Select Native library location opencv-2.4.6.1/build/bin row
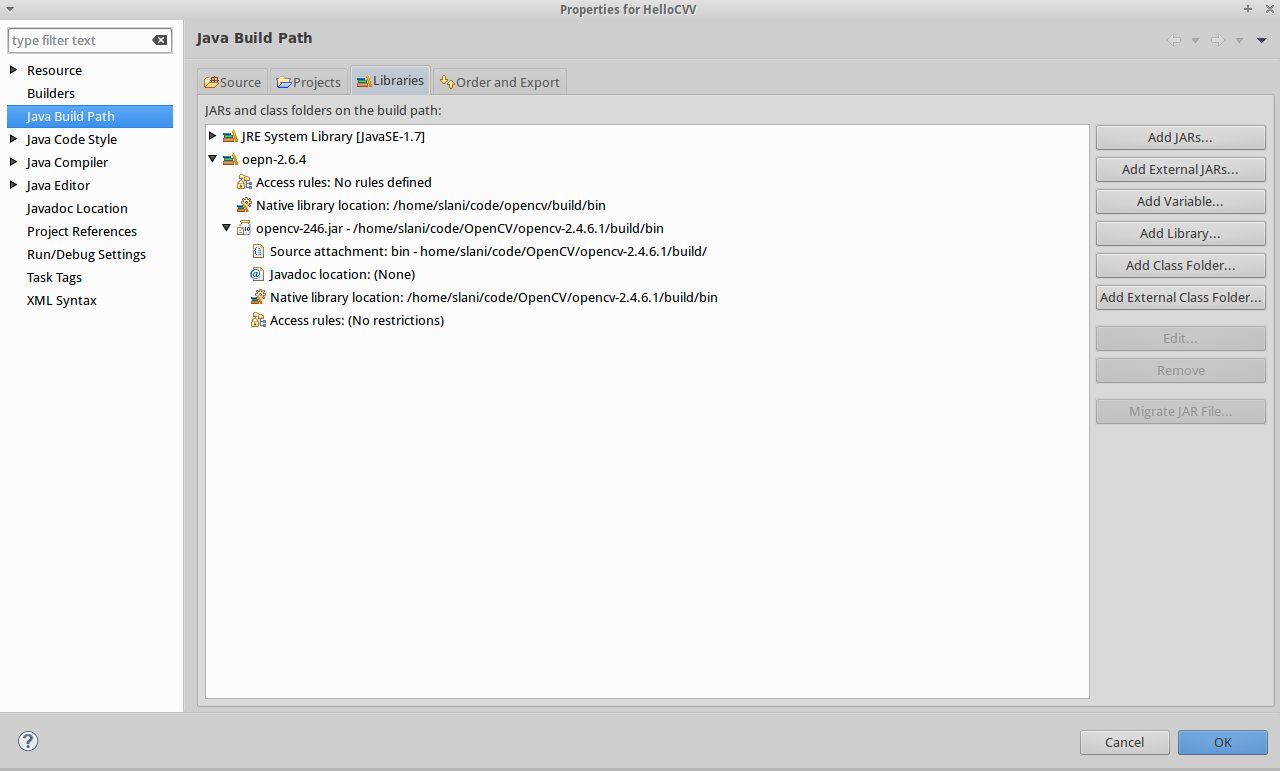This screenshot has width=1280, height=771. 494,297
